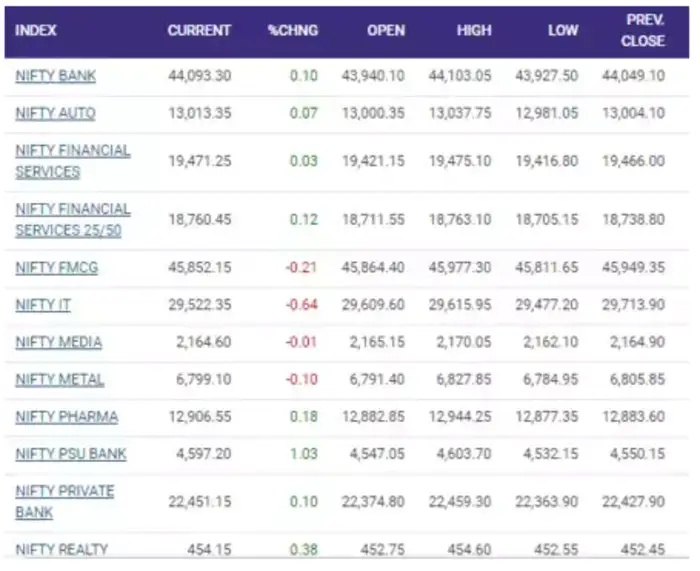Image resolution: width=700 pixels, height=571 pixels.
Task: Open the NIFTY REALTY index link
Action: point(61,548)
